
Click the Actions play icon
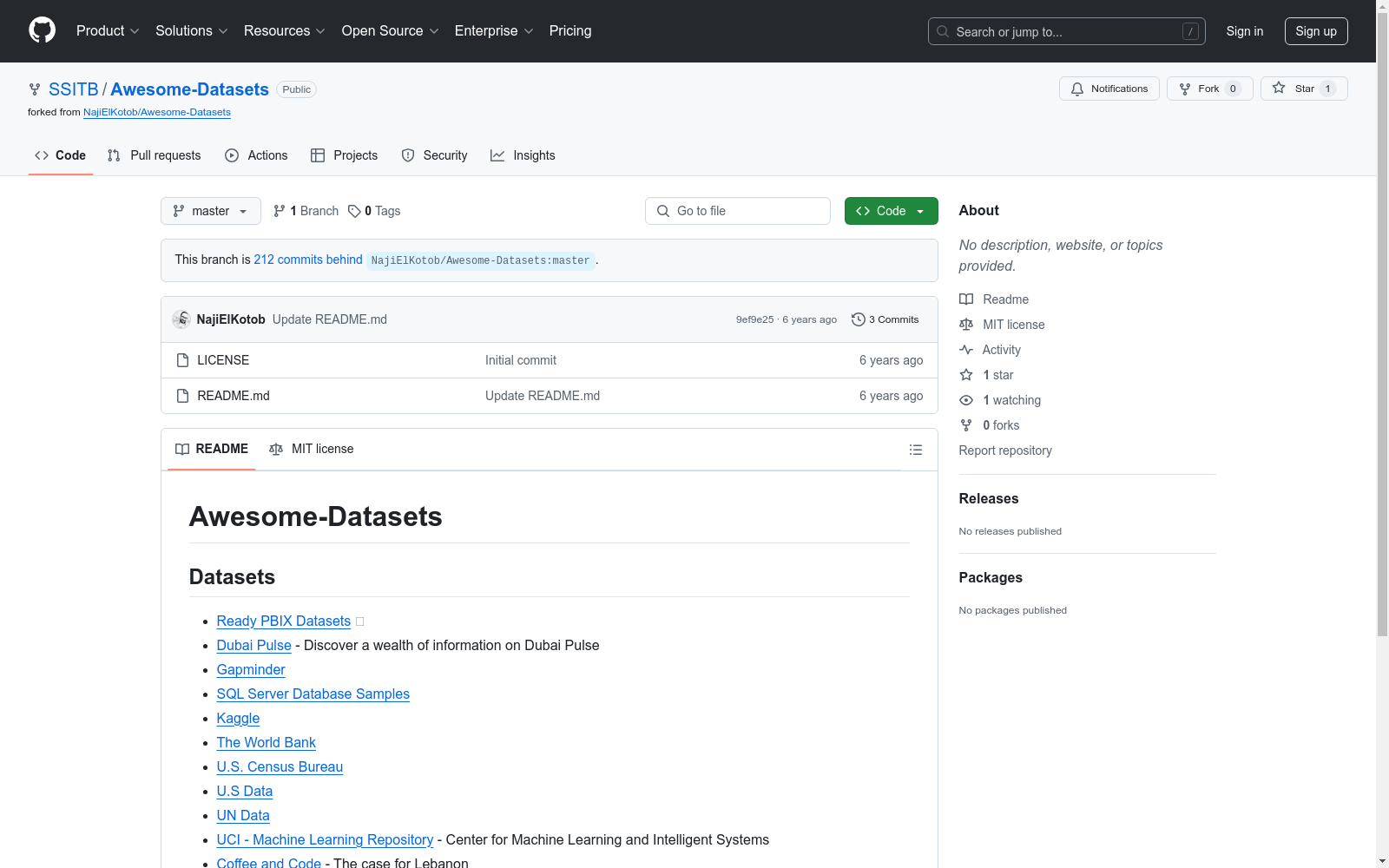click(x=232, y=155)
